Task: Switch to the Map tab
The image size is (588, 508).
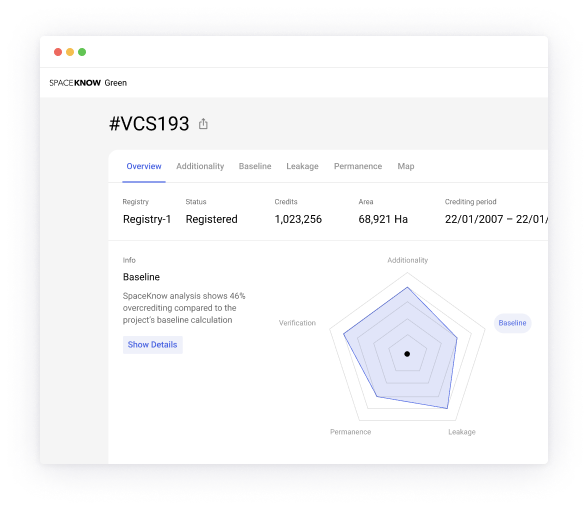Action: (406, 166)
